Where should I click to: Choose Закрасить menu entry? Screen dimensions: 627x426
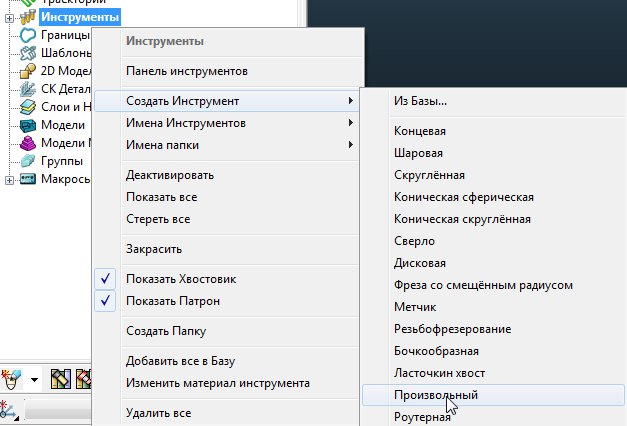click(226, 249)
